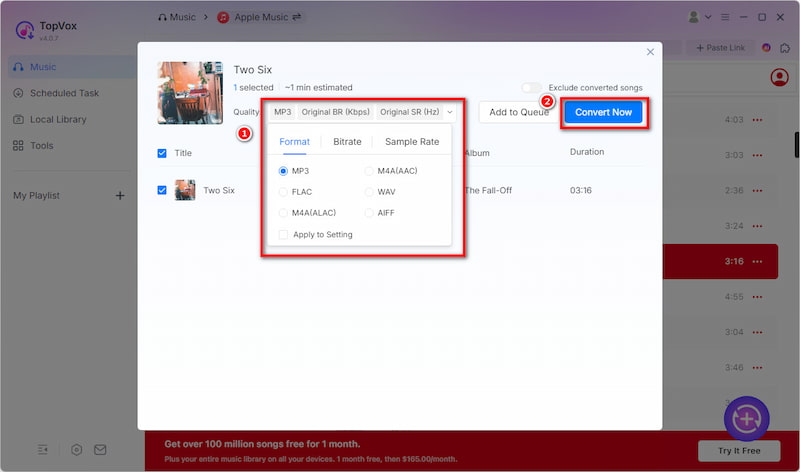
Task: Close the conversion dialog
Action: pyautogui.click(x=650, y=52)
